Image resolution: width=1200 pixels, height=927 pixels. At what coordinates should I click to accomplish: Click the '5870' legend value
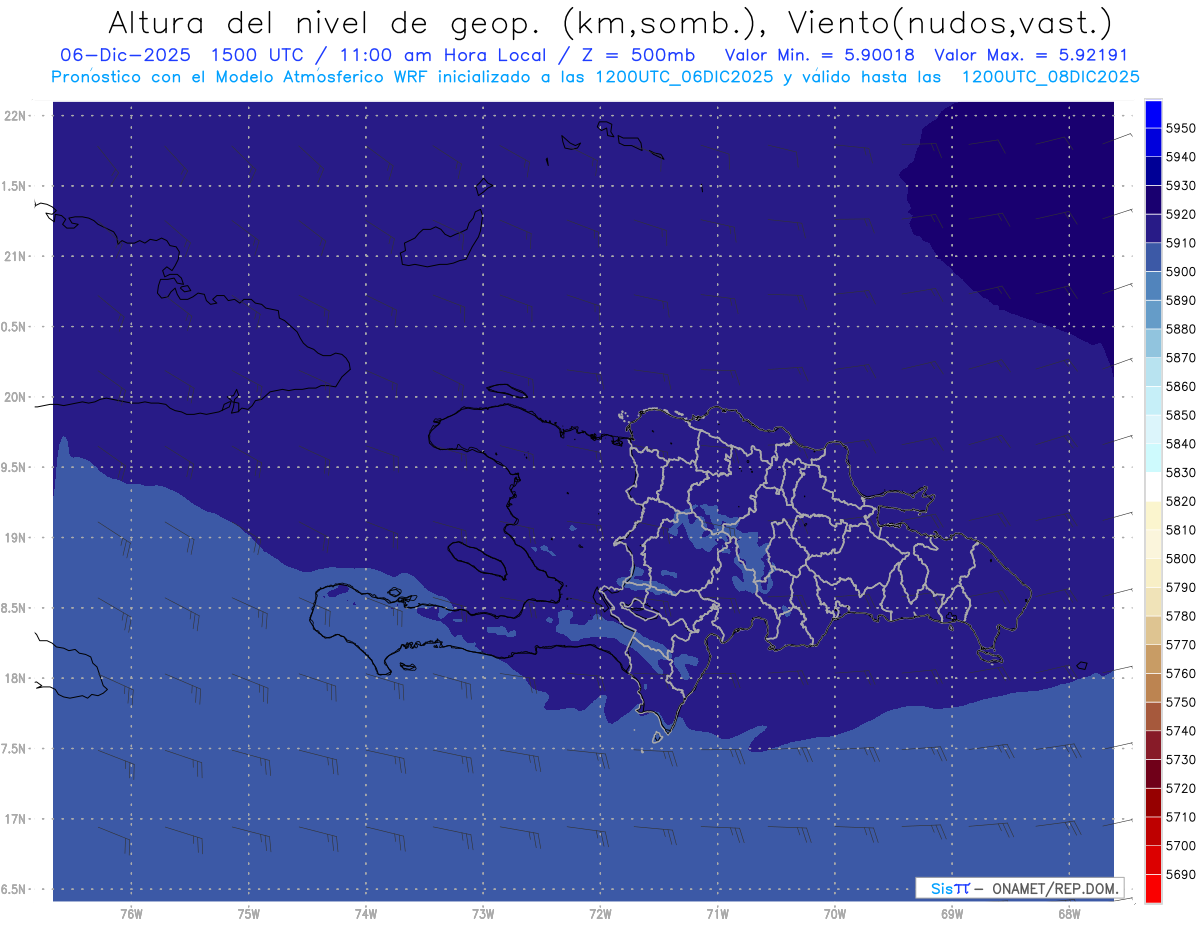tap(1180, 358)
